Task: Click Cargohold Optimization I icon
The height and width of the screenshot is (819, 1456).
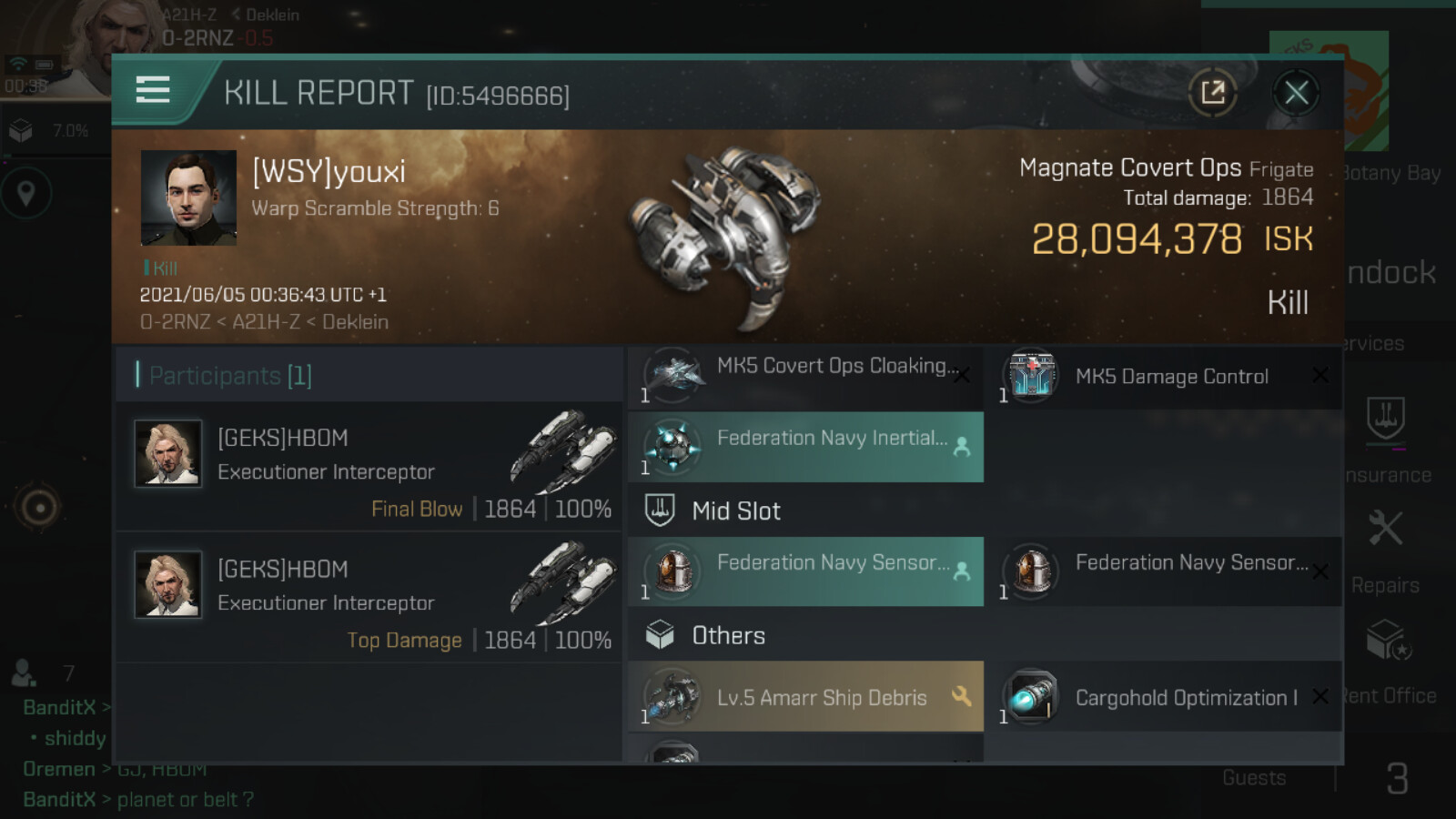Action: point(1032,697)
